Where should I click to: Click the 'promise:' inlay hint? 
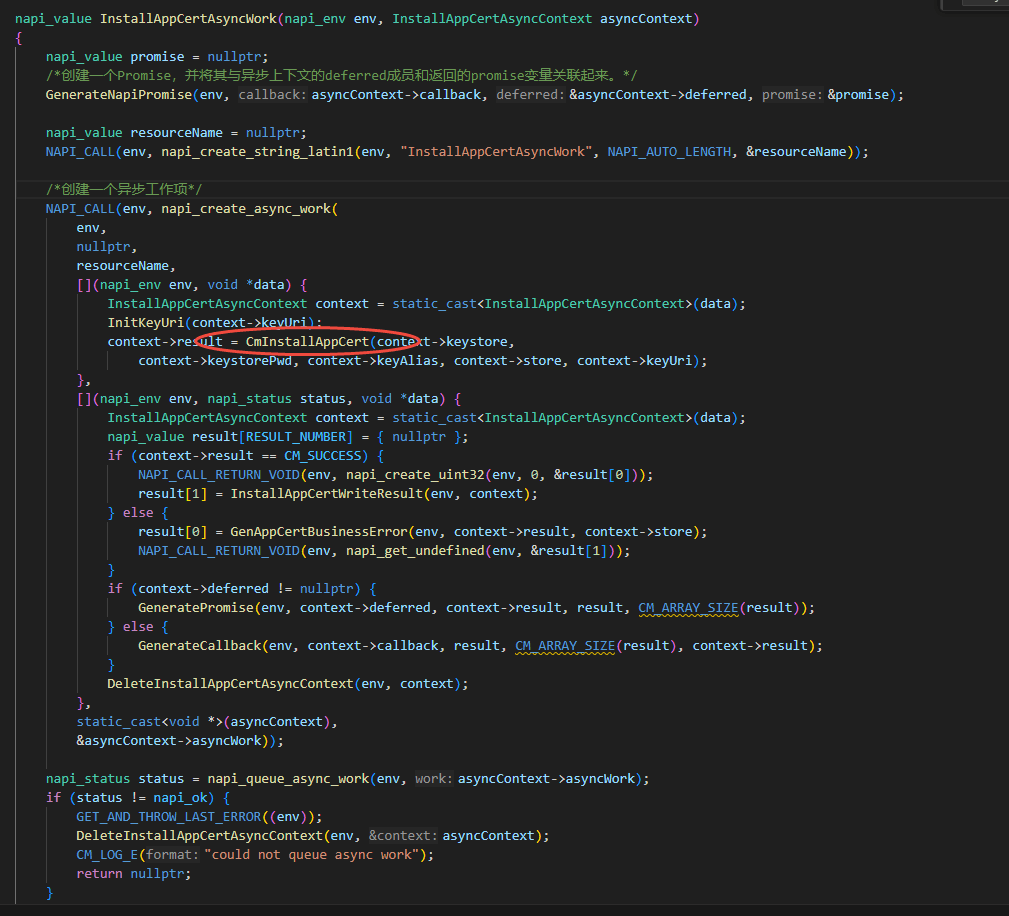(x=792, y=95)
